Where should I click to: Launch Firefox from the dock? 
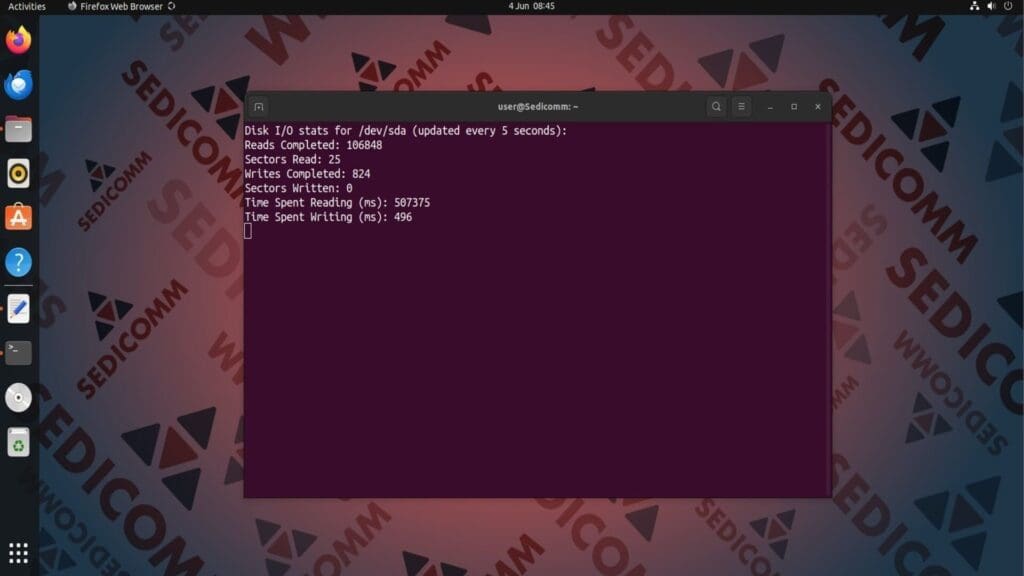click(x=18, y=41)
